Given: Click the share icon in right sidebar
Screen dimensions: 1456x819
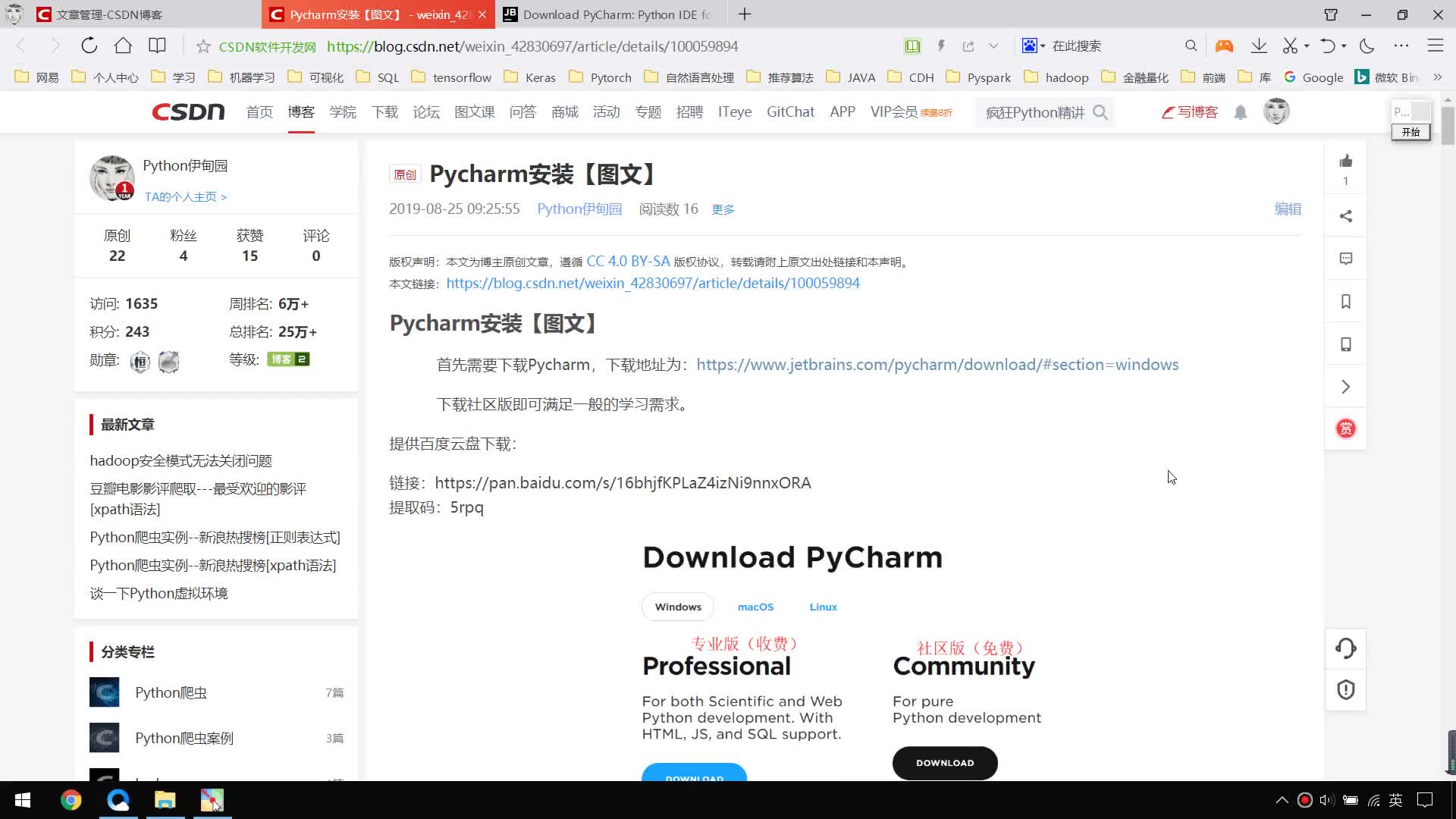Looking at the screenshot, I should 1346,216.
